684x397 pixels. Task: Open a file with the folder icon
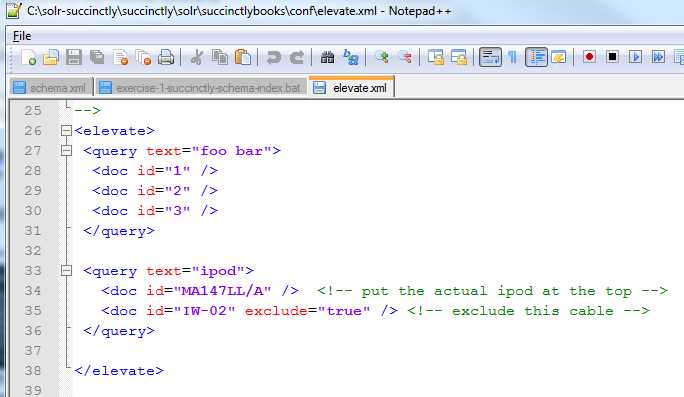51,58
